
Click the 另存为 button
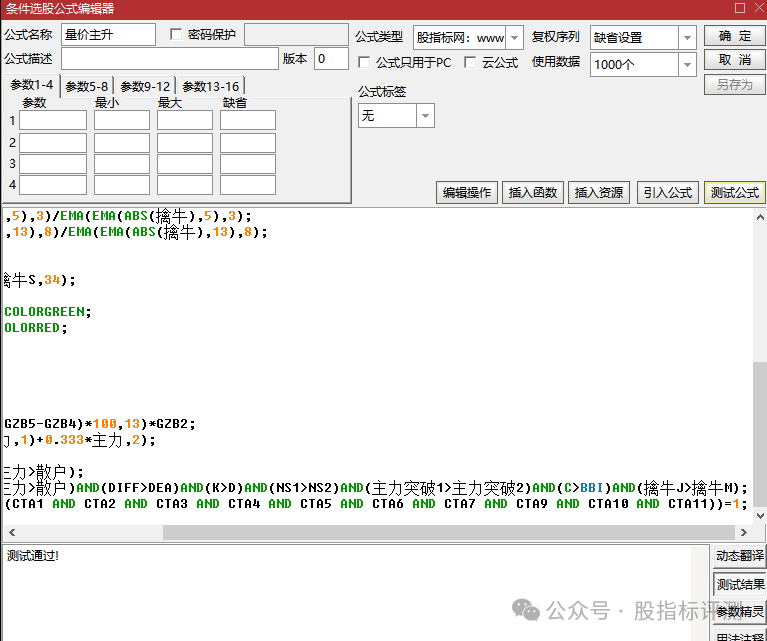(735, 85)
